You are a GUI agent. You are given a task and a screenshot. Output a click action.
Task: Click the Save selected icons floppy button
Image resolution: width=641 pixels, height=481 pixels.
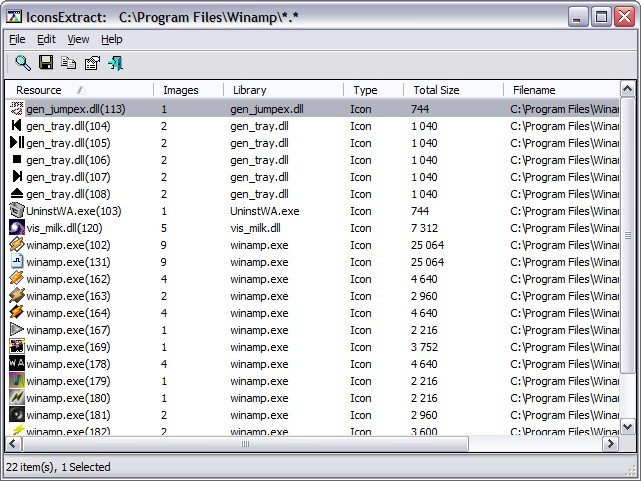pos(46,63)
